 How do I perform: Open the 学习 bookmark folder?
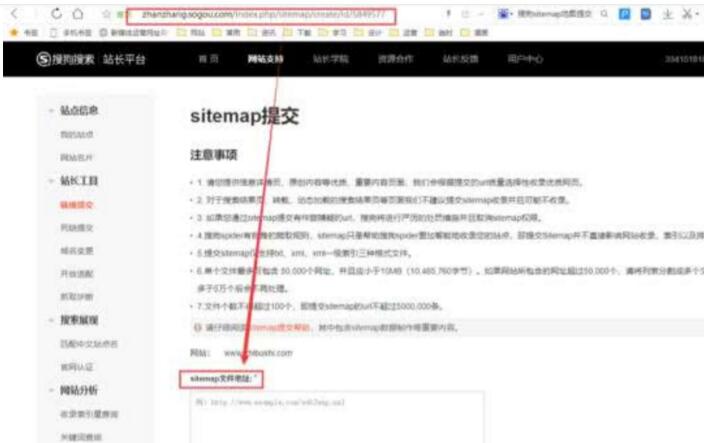(x=333, y=33)
